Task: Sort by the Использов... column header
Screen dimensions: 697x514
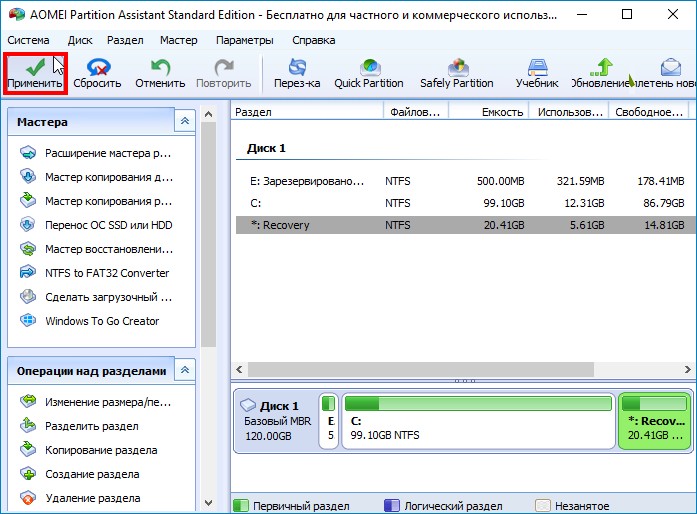Action: [x=569, y=112]
